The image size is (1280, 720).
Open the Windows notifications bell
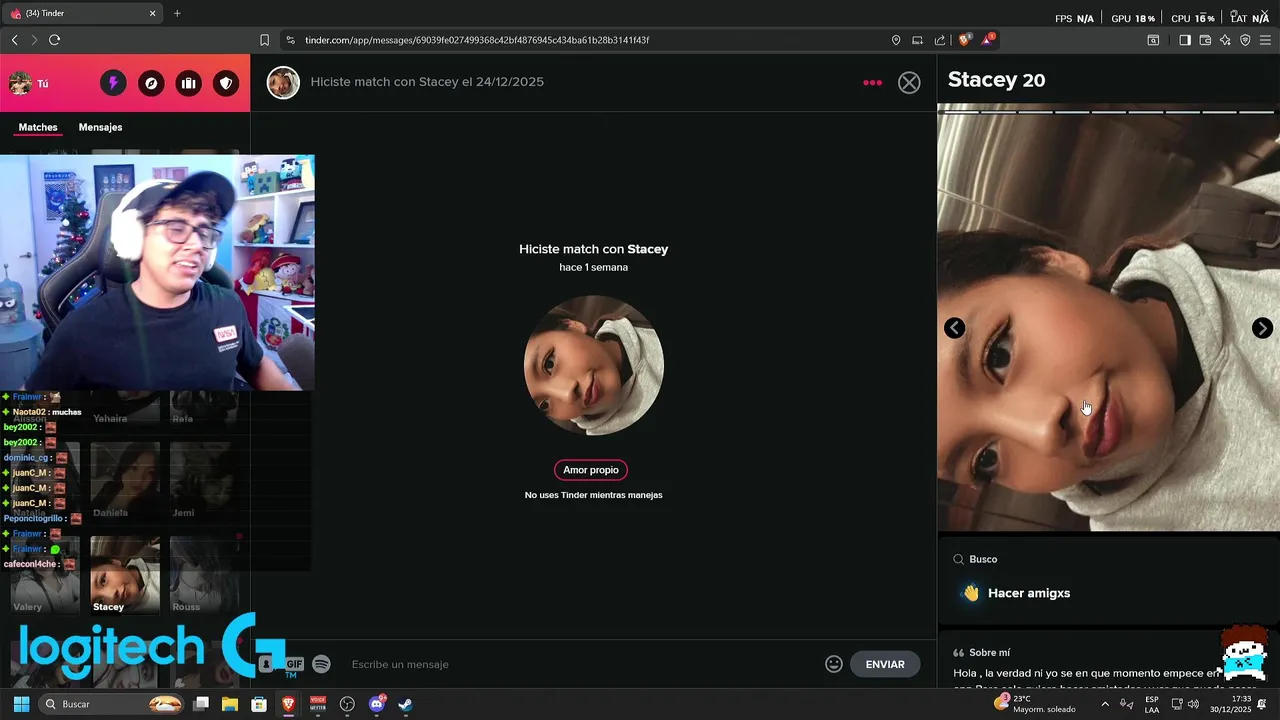pos(1262,704)
